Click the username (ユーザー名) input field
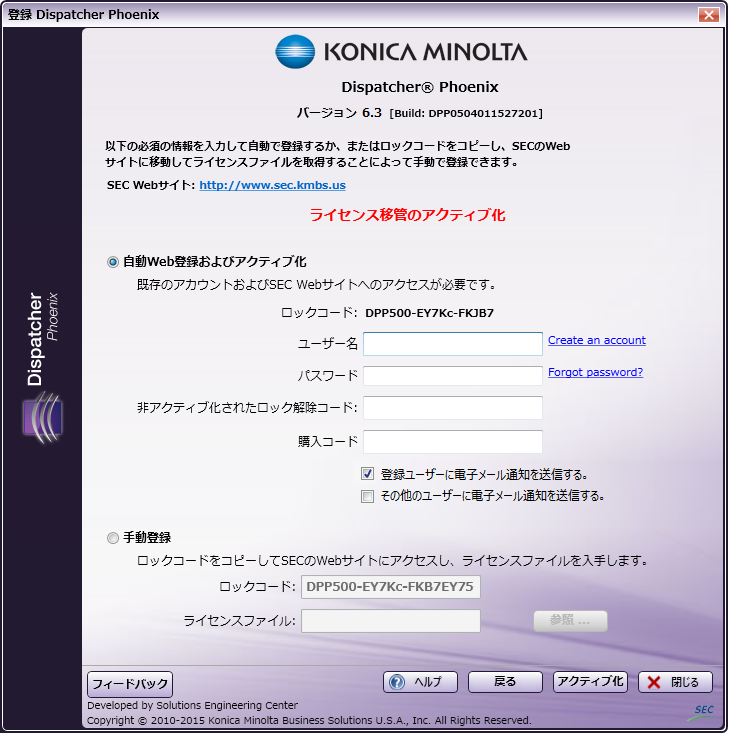 point(453,344)
